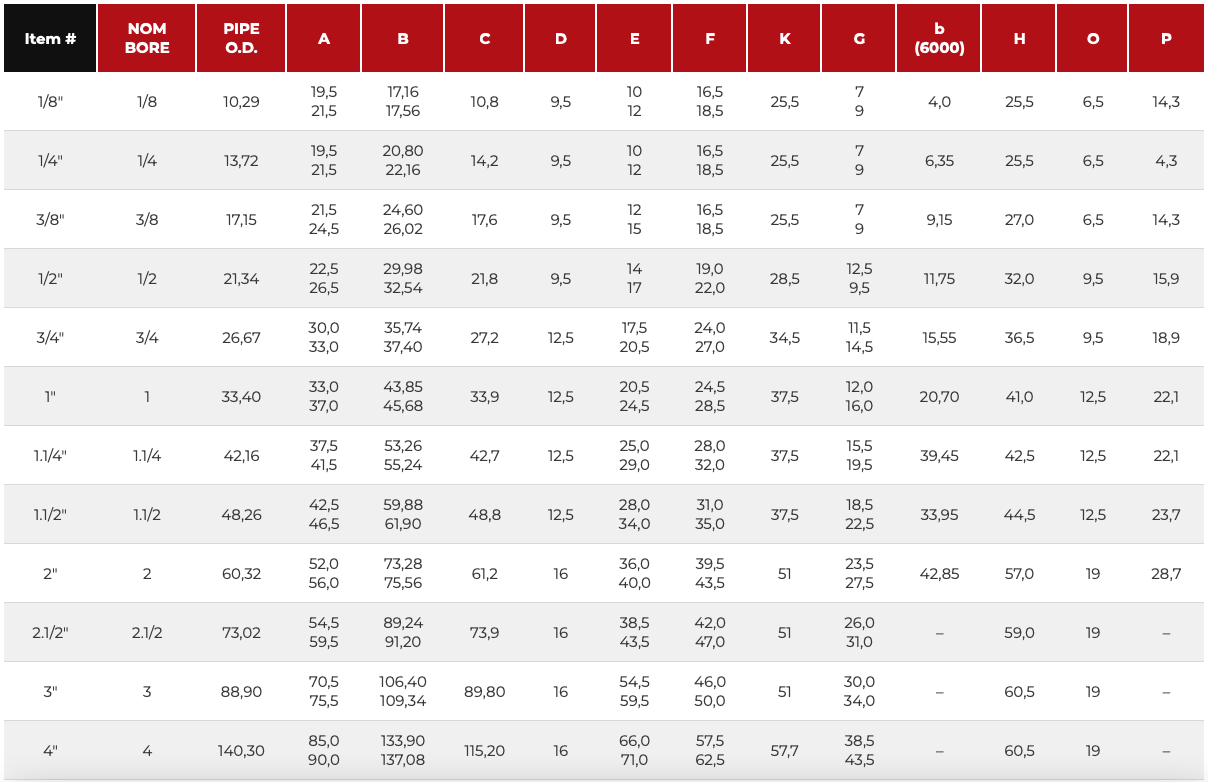Click pipe O.D. value 140,30
The image size is (1208, 782).
[241, 751]
